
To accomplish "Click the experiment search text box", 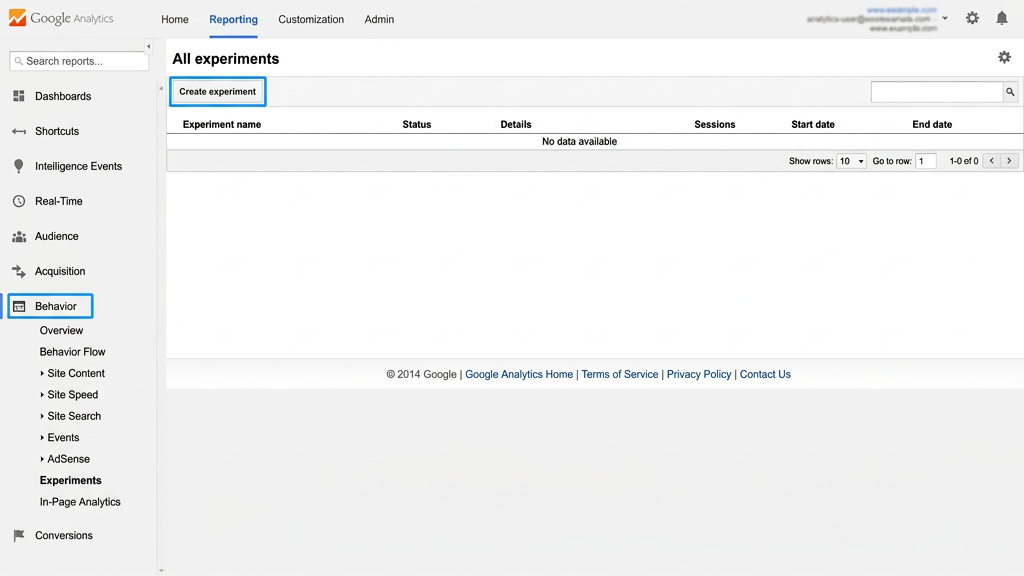I will pos(937,92).
